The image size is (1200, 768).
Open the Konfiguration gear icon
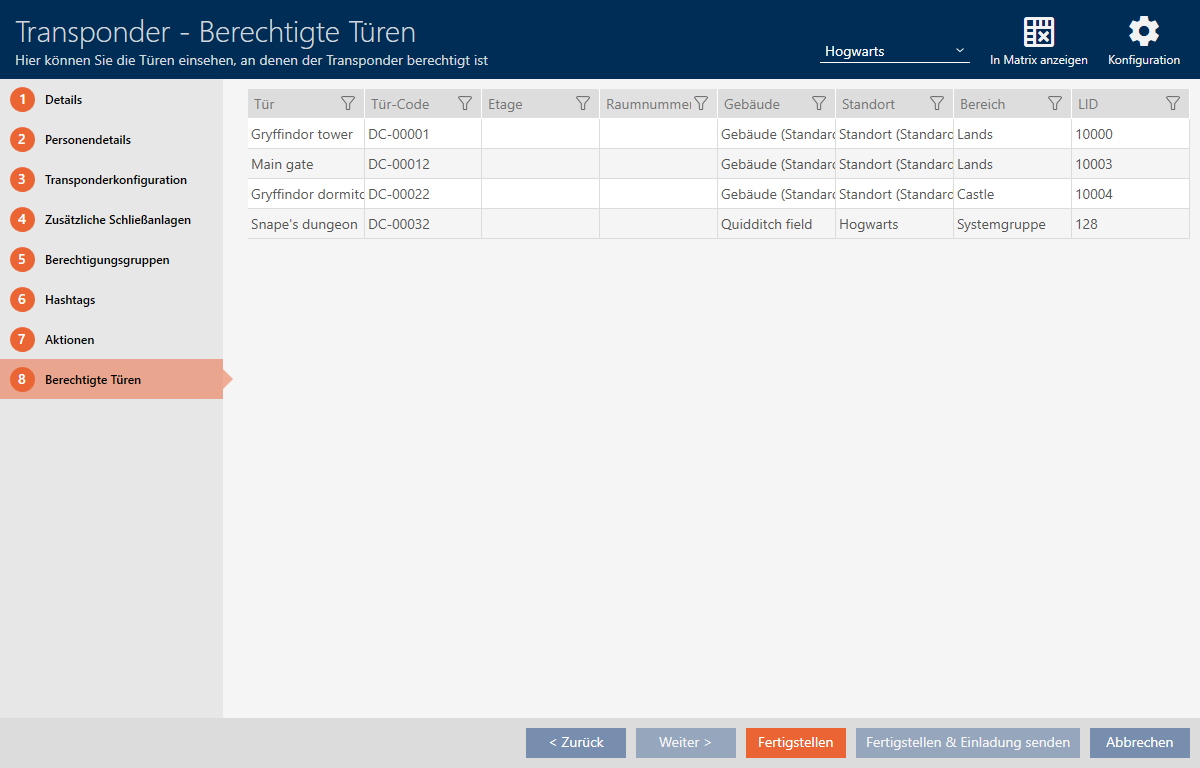(x=1143, y=32)
